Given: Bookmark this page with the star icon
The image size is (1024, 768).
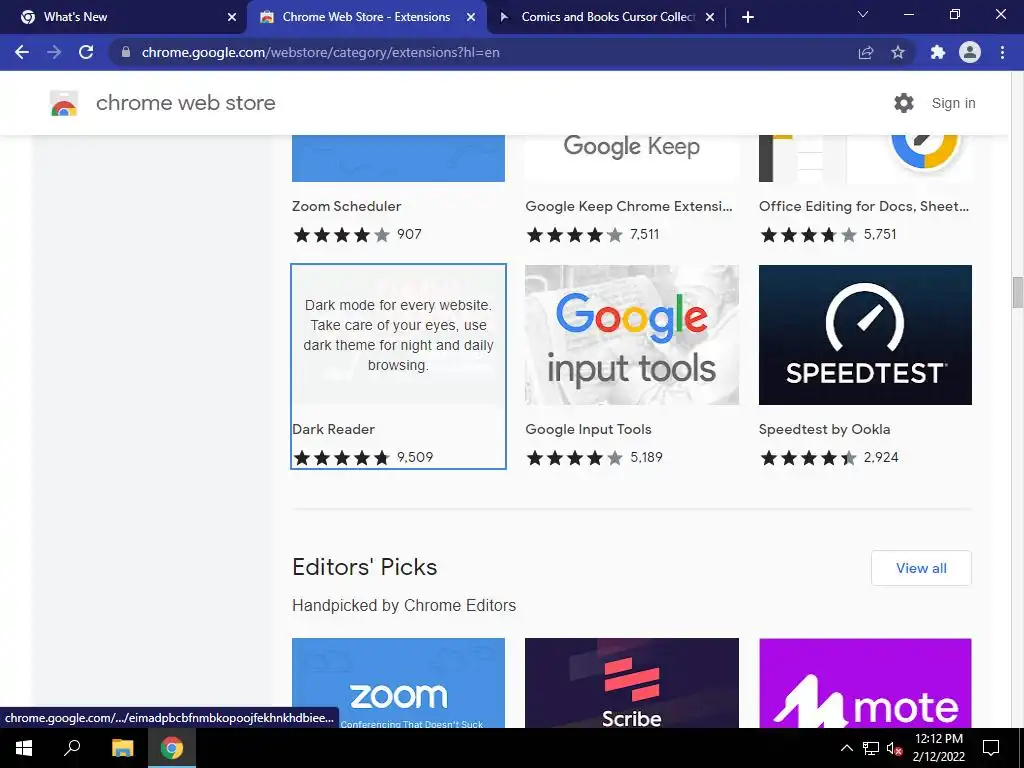Looking at the screenshot, I should 898,52.
